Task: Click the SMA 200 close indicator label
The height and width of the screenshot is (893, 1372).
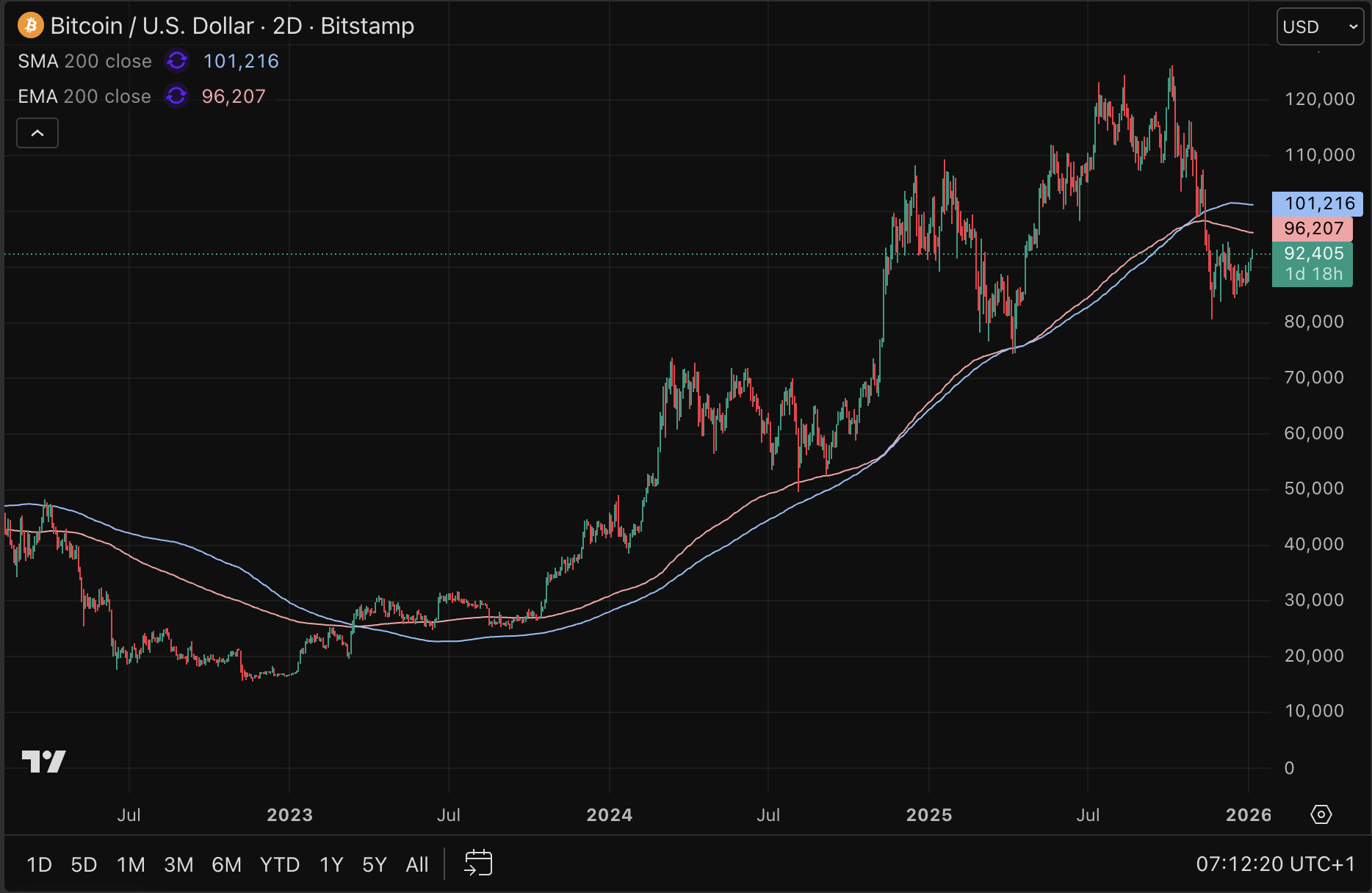Action: pos(84,61)
